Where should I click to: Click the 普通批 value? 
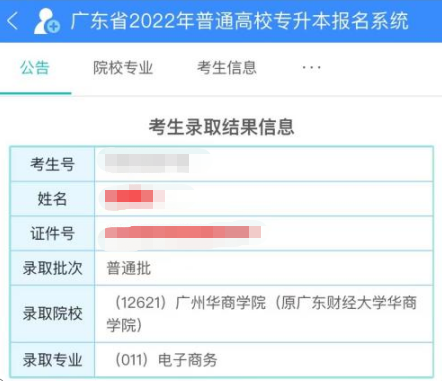coord(129,268)
